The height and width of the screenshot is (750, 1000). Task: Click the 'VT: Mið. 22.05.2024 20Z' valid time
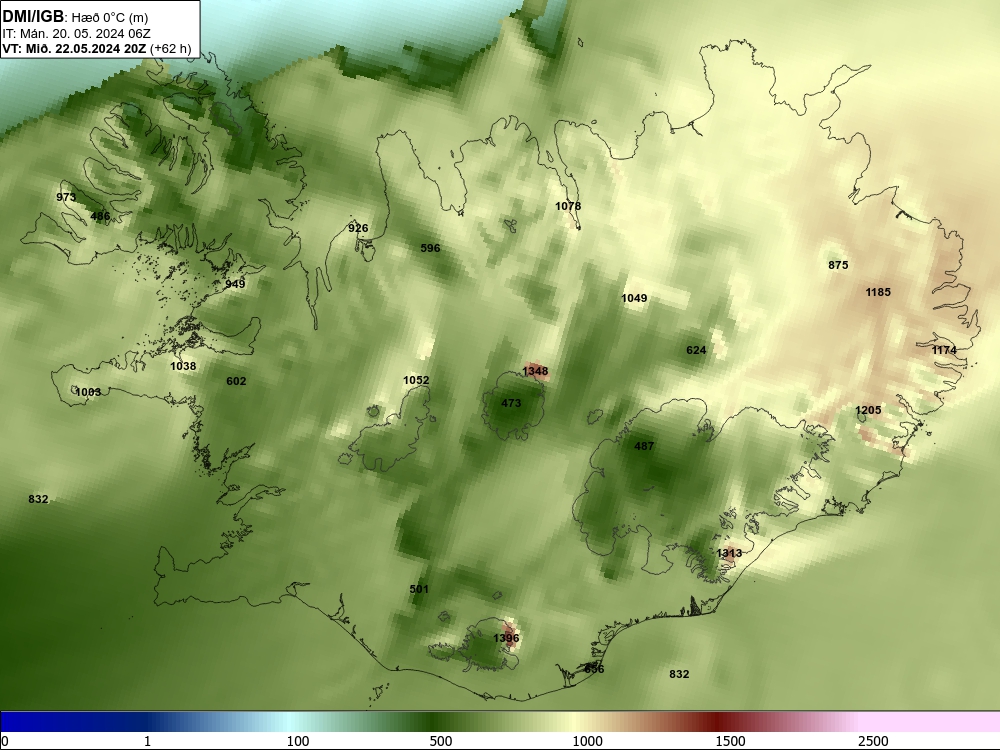[74, 48]
